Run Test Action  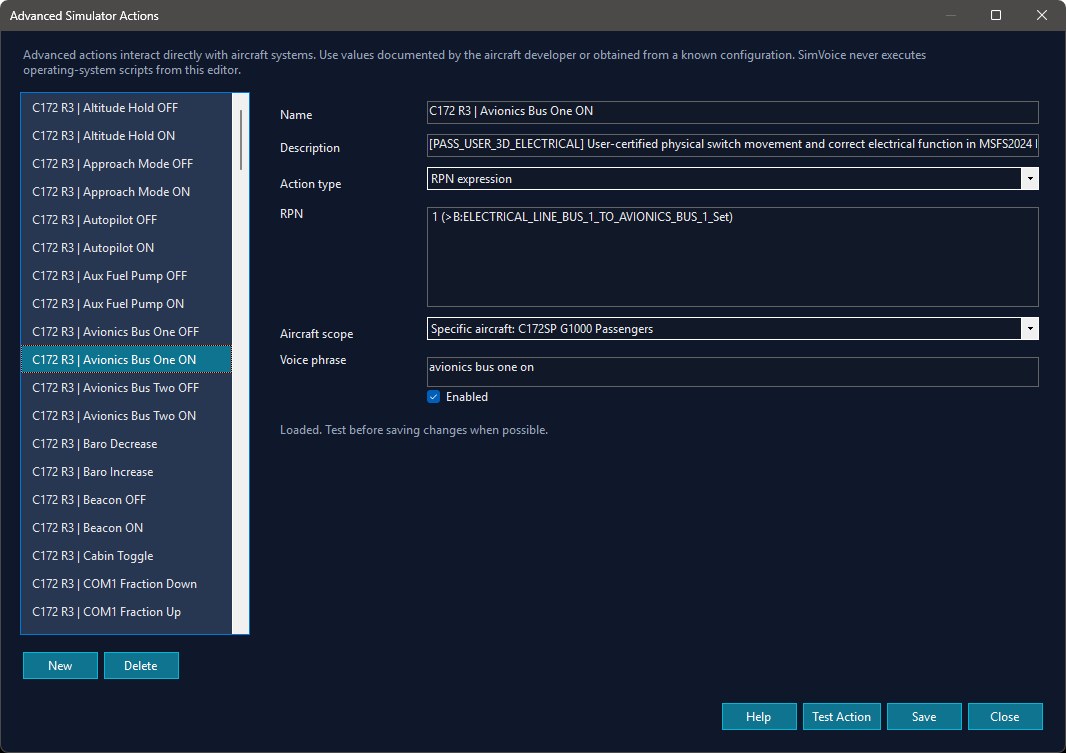(x=841, y=716)
